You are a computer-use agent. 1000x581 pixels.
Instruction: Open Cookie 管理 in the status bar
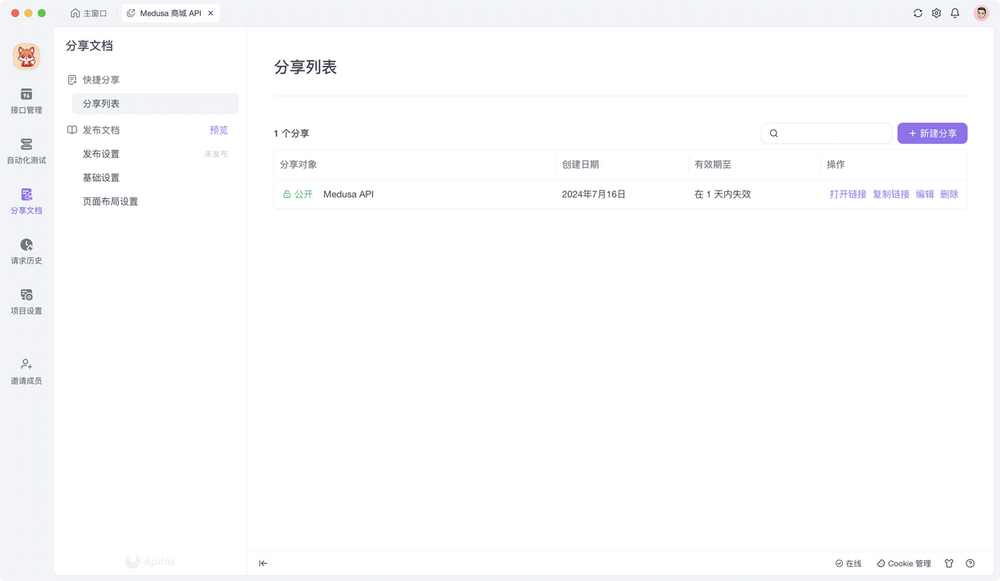(901, 563)
